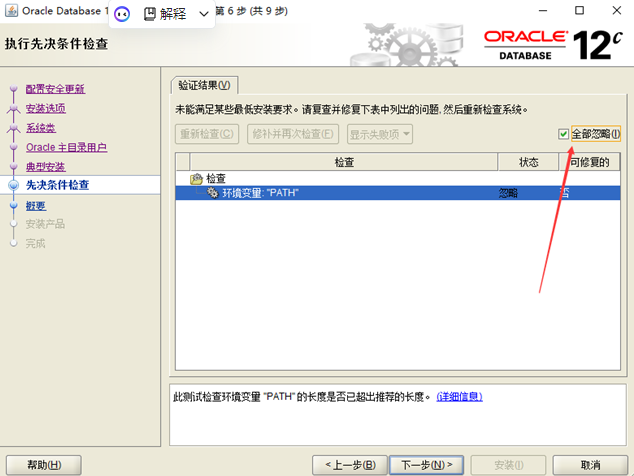Maximize the Oracle installer window
The image size is (634, 476).
point(579,11)
